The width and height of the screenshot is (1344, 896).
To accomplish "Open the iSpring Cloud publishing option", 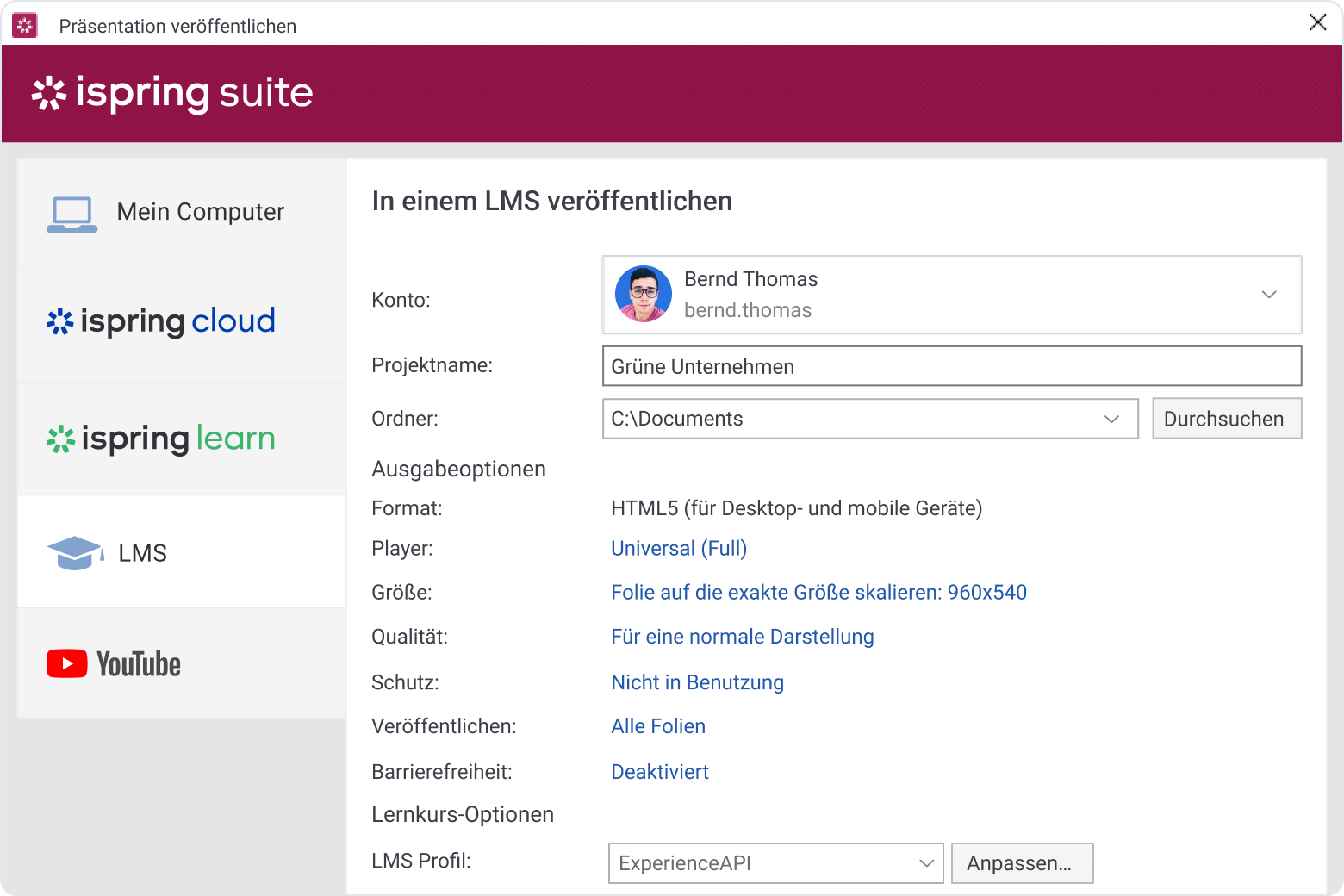I will tap(160, 321).
